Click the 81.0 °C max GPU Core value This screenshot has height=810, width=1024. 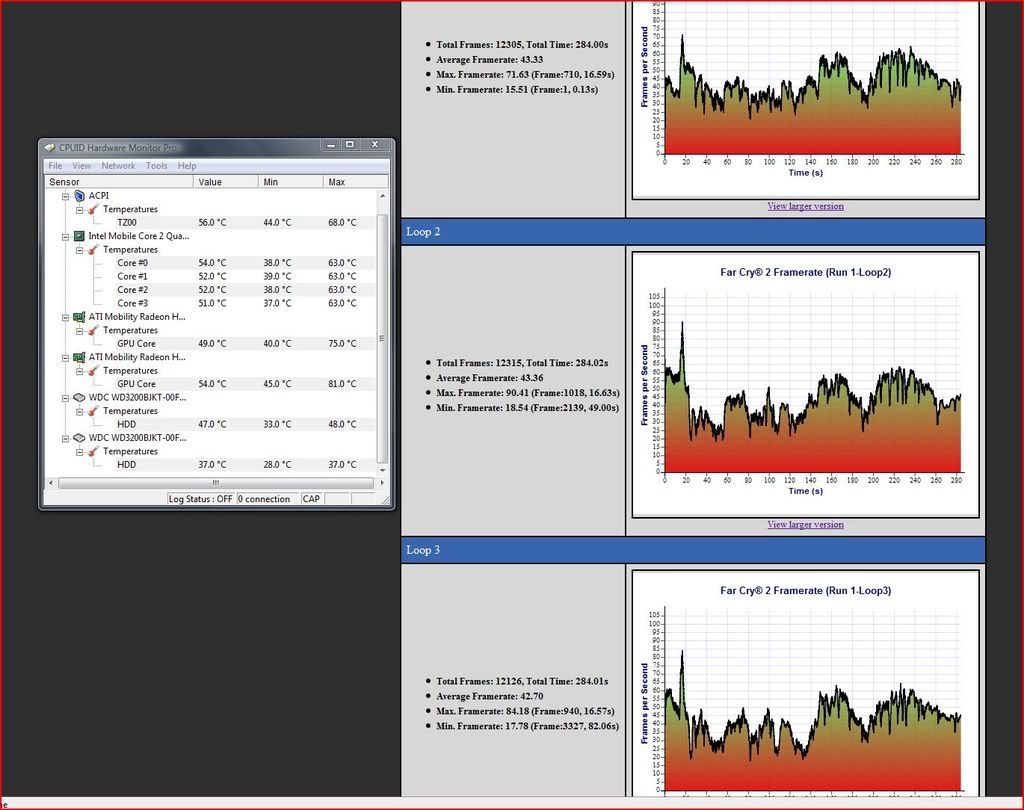pos(342,384)
